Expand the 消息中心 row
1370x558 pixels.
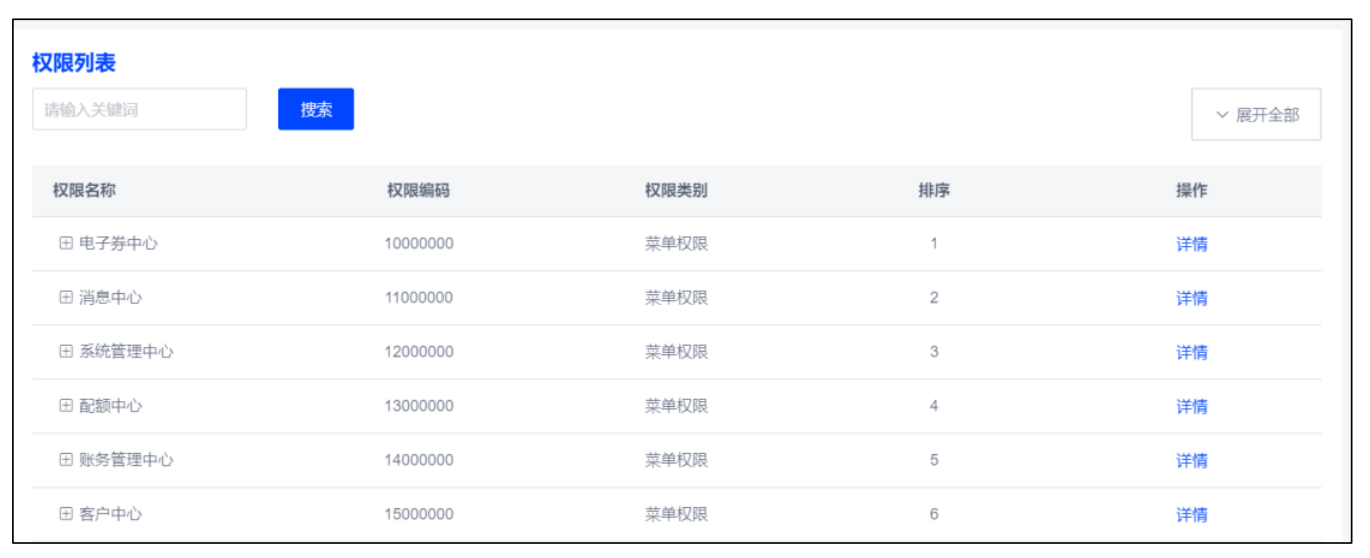[66, 297]
